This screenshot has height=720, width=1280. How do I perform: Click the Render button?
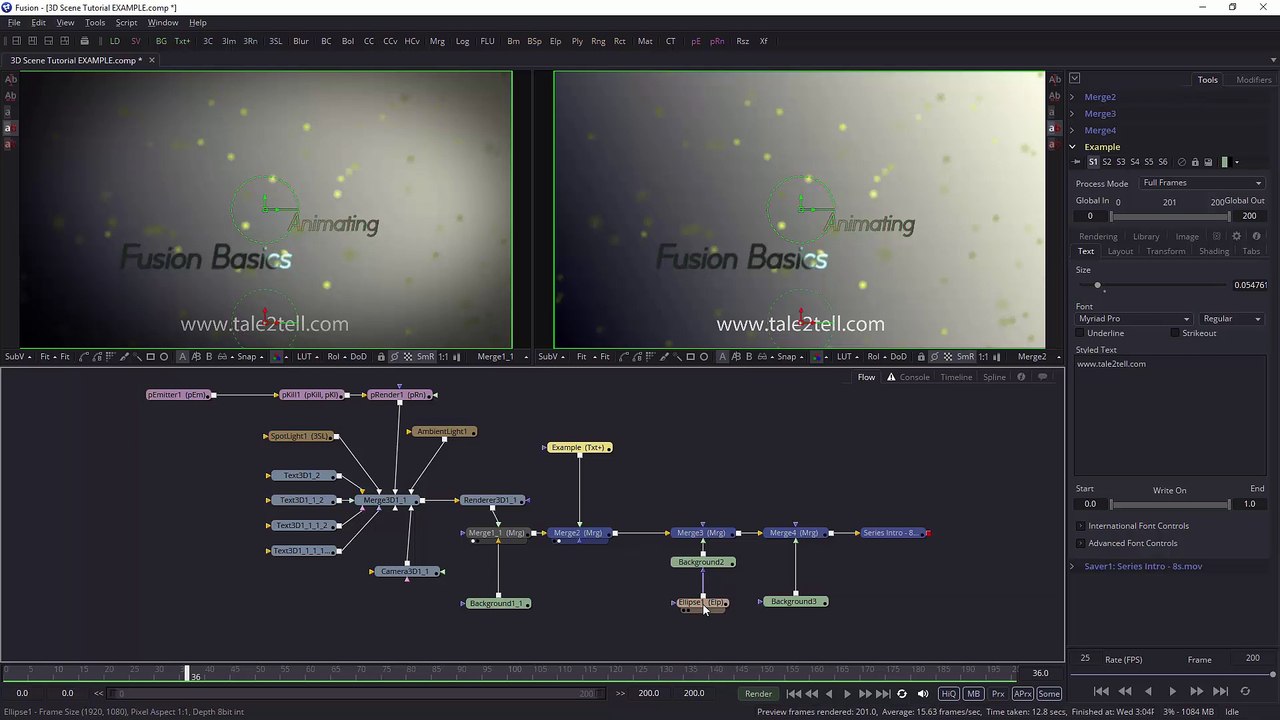(758, 693)
